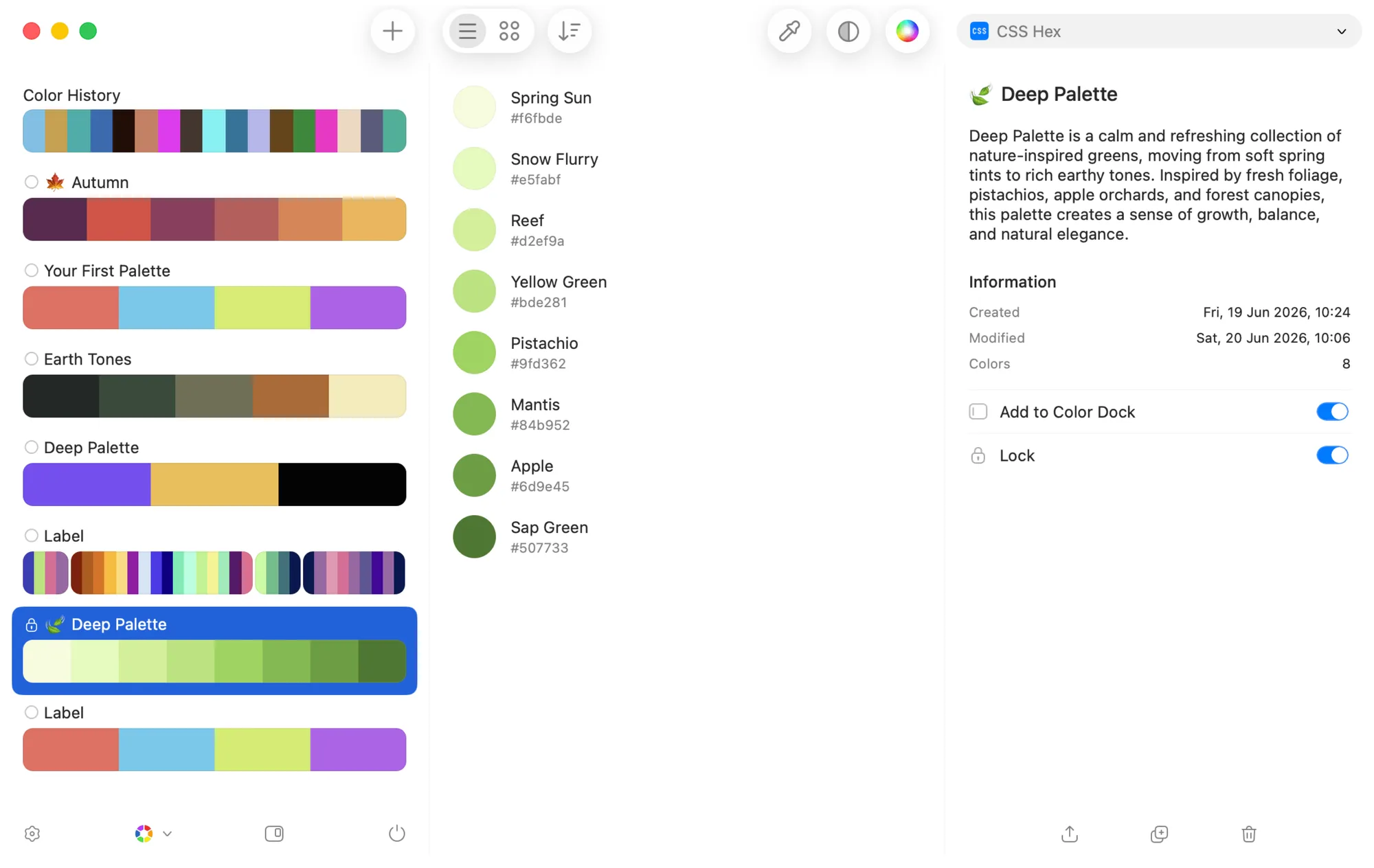1374x868 pixels.
Task: Click the #6d9e45 hex value of Apple
Action: click(x=540, y=486)
